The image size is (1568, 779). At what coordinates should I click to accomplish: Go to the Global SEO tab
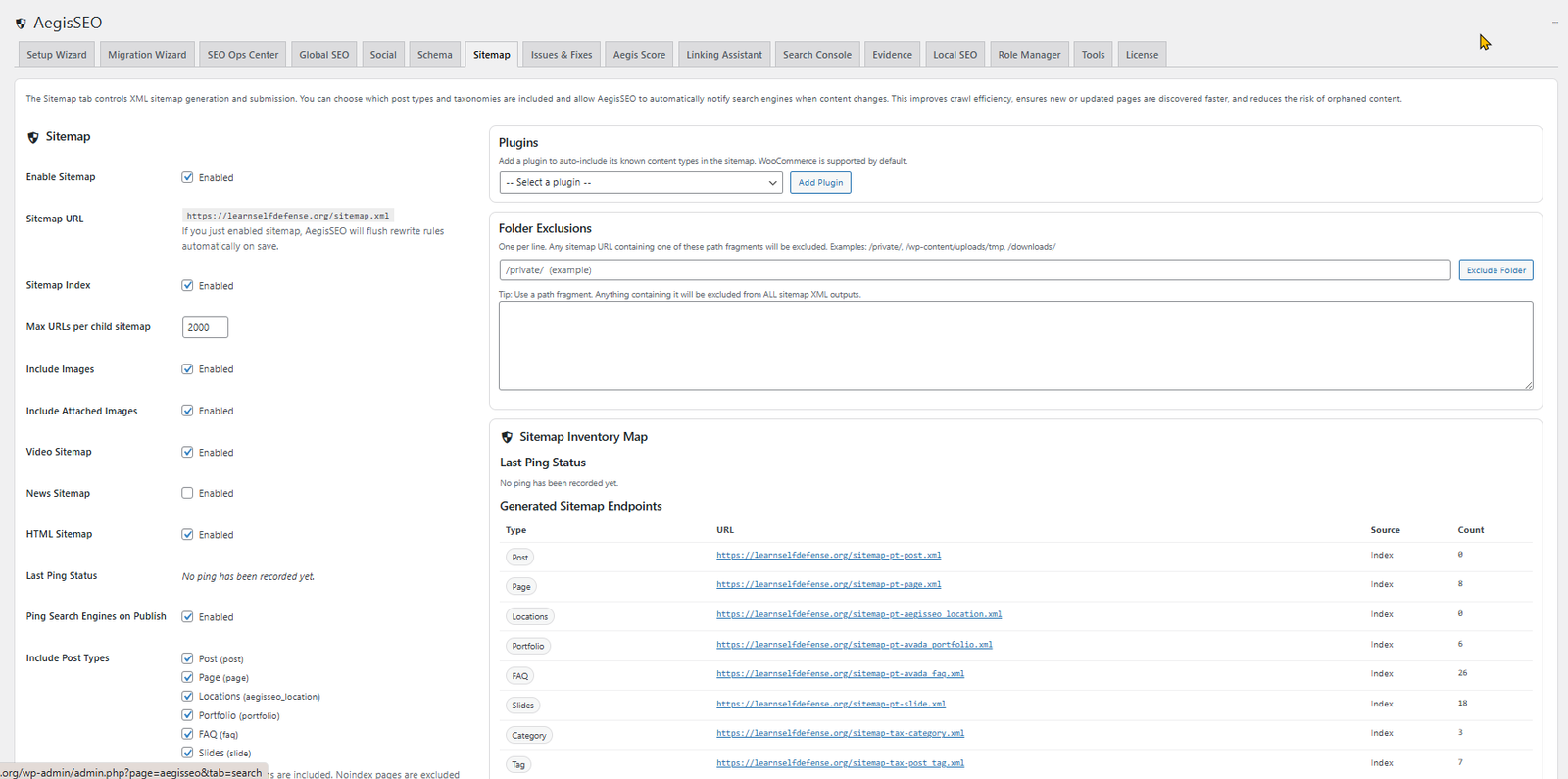point(324,55)
